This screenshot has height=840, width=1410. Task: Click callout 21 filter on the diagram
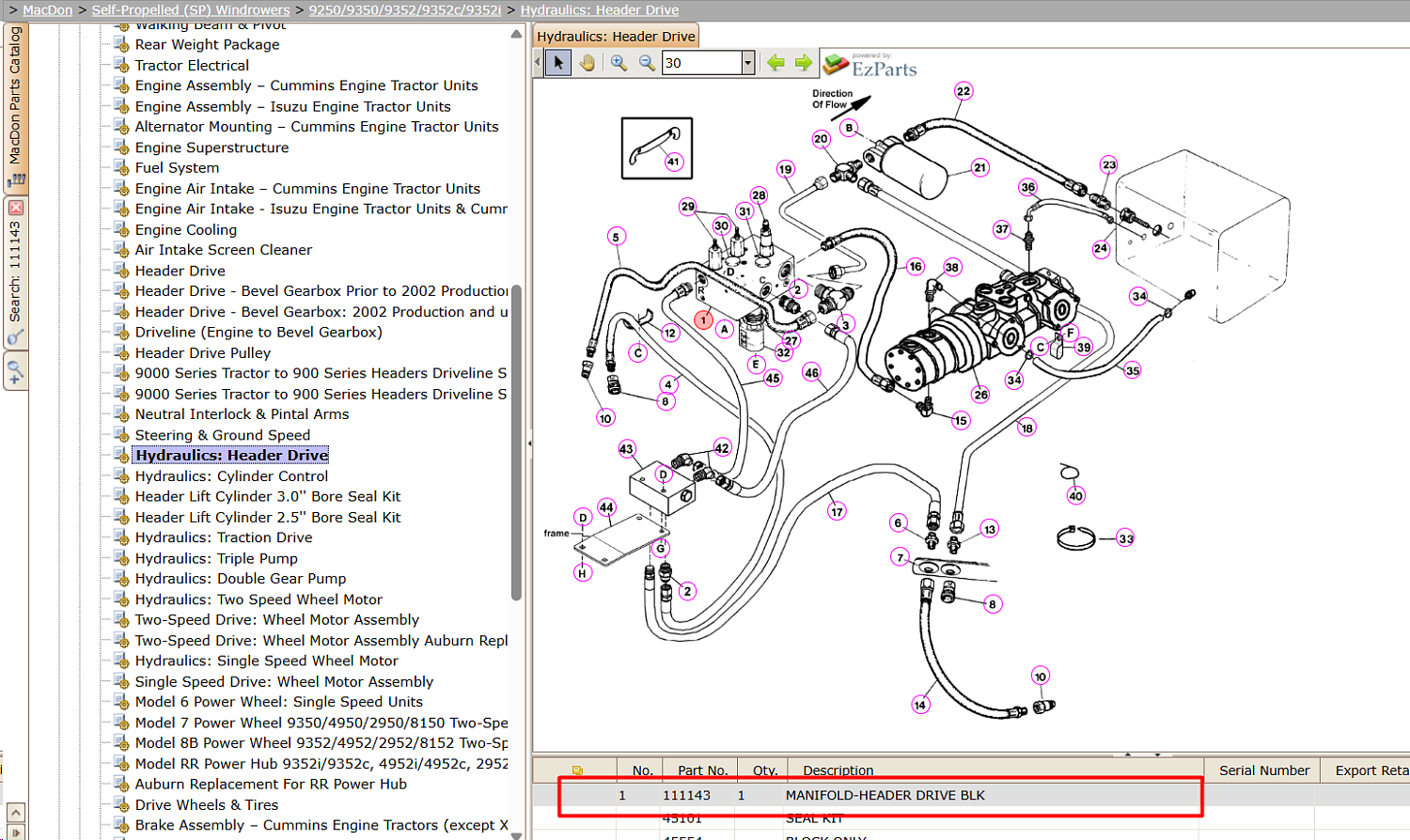point(980,168)
